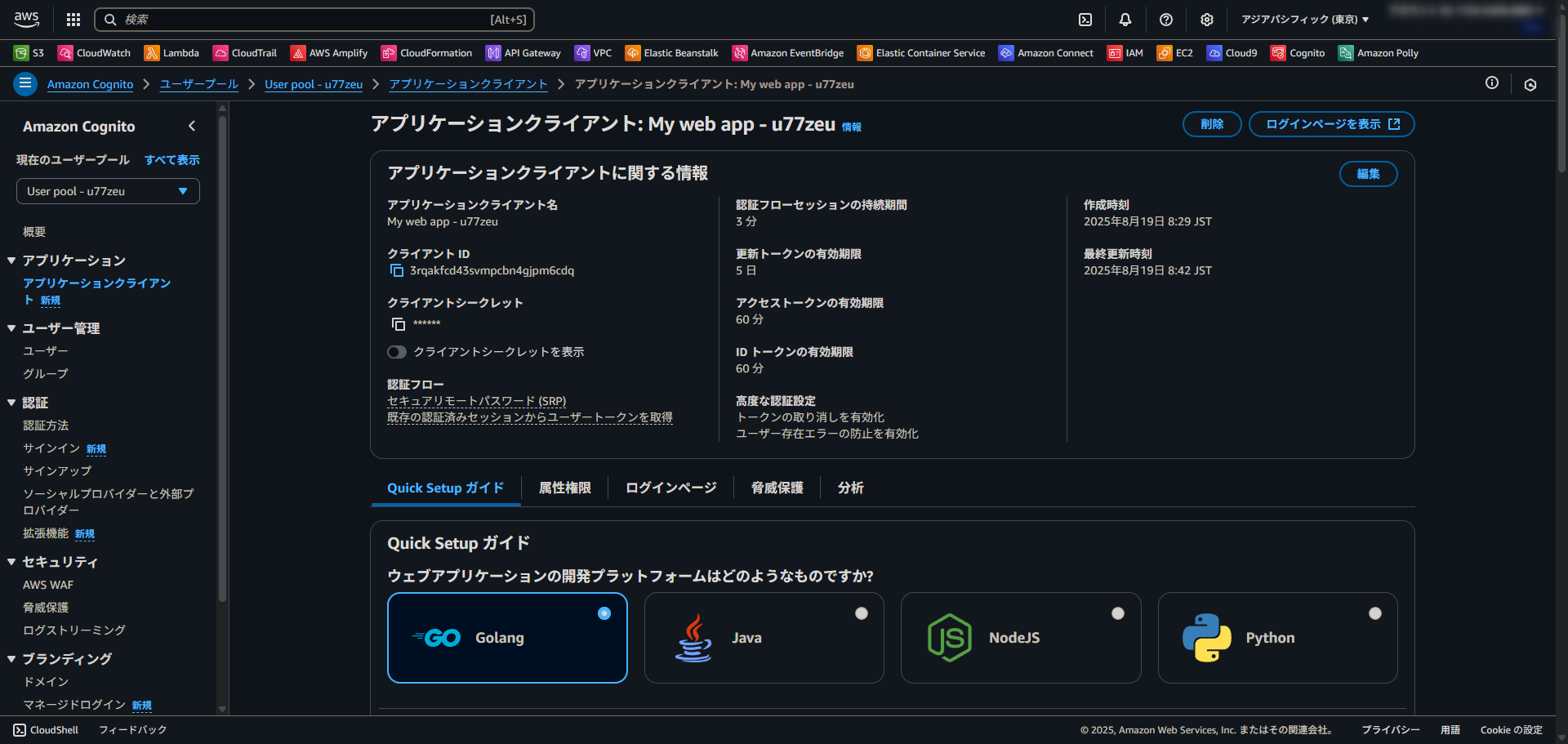Click the 編集 button
The image size is (1568, 744).
point(1369,174)
